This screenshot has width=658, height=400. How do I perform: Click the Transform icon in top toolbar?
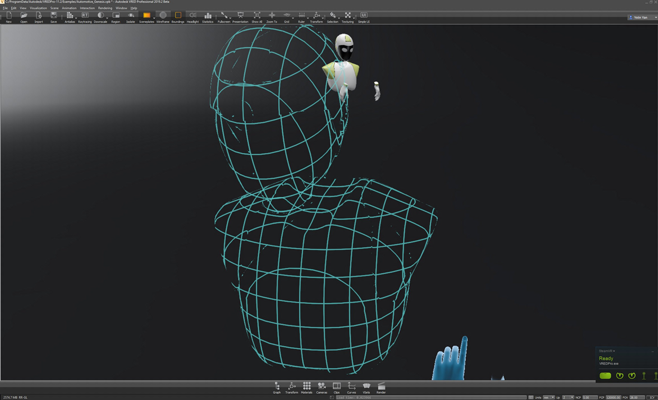tap(316, 16)
